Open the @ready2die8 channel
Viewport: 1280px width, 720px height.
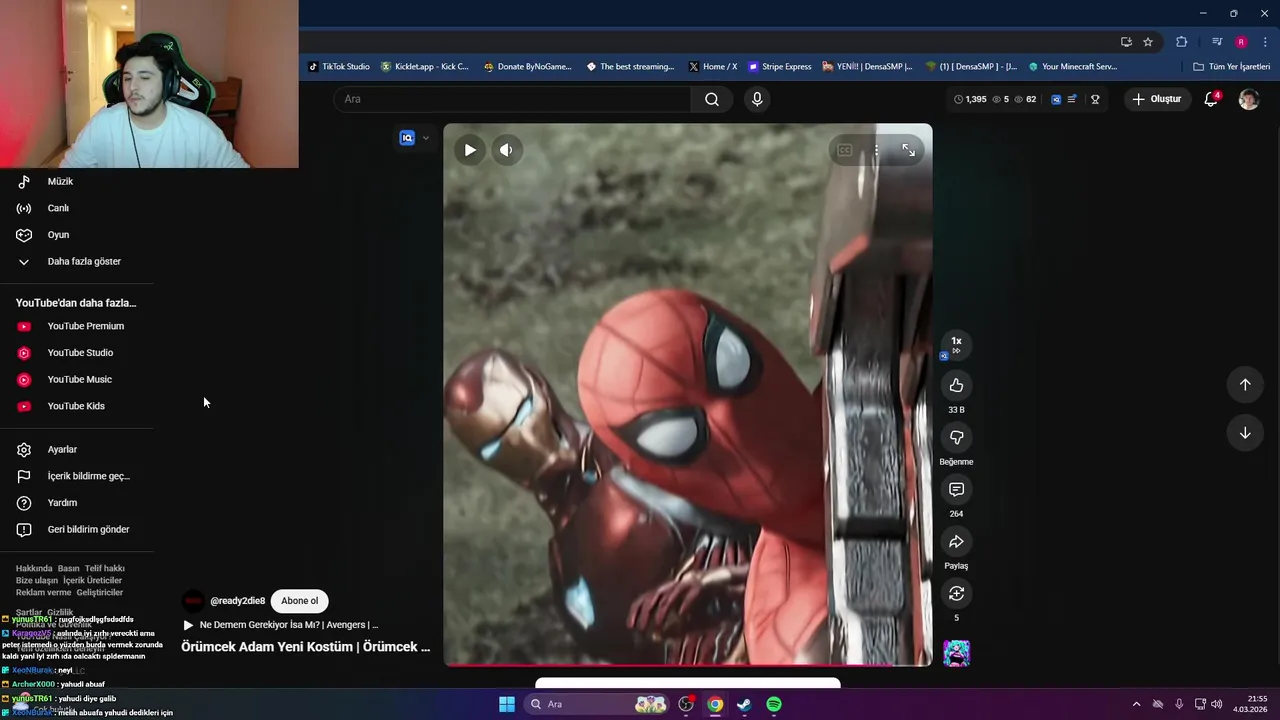pos(237,601)
